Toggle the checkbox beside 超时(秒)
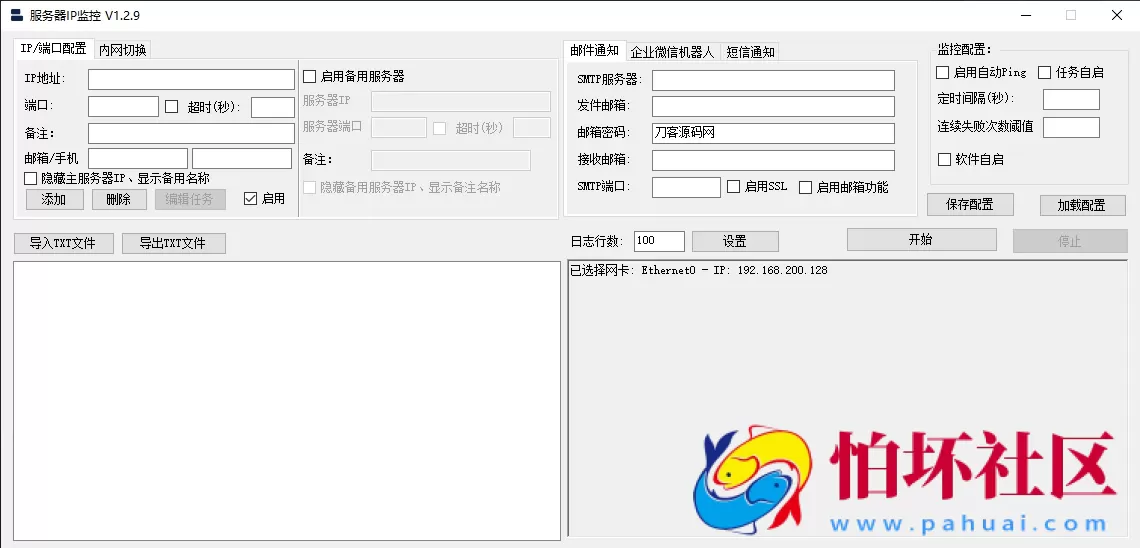Image resolution: width=1140 pixels, height=548 pixels. coord(172,106)
